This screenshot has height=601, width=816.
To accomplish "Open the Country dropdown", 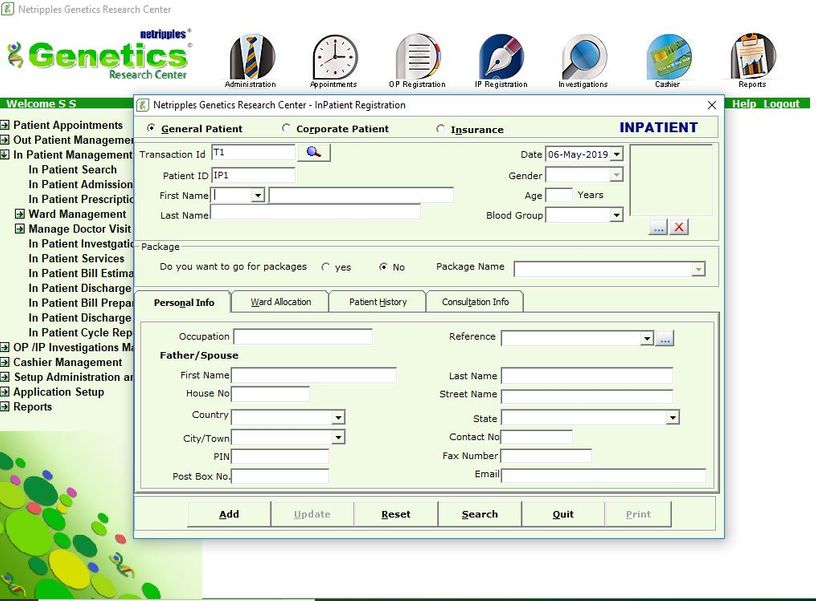I will pos(338,417).
